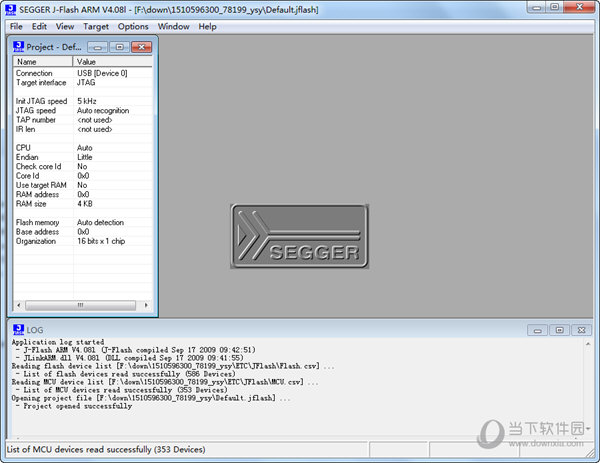Viewport: 600px width, 463px height.
Task: Select the CPU row
Action: pos(83,148)
